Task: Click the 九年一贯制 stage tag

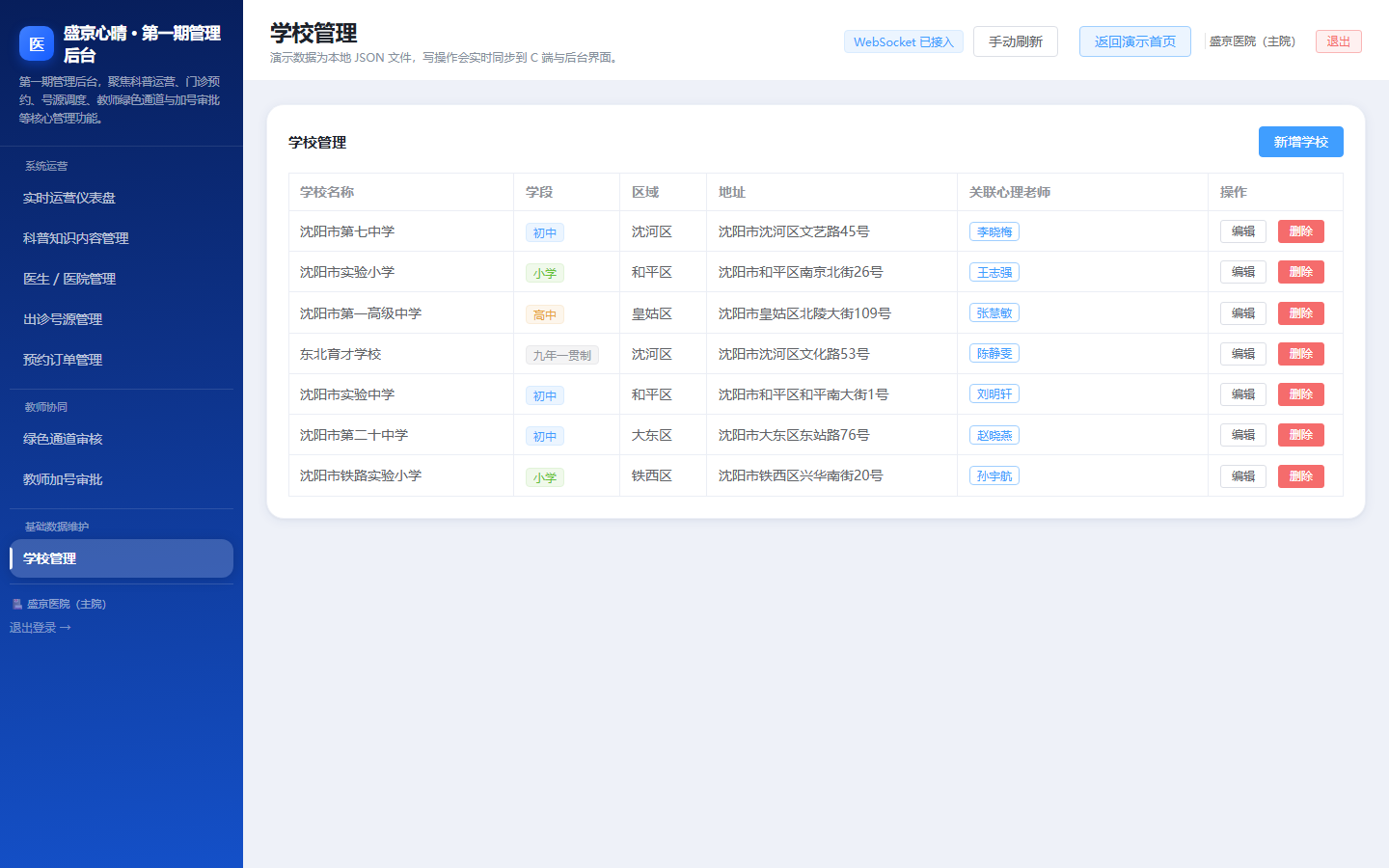Action: 562,355
